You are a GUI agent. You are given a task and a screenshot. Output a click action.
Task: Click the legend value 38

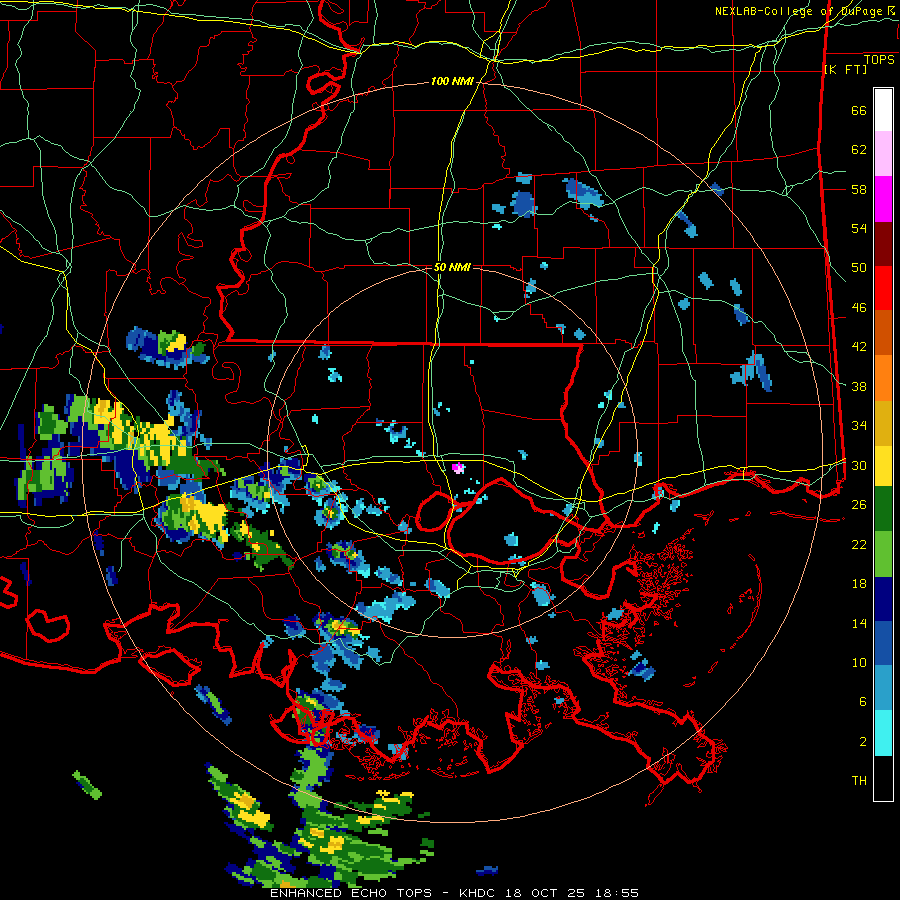(x=859, y=387)
